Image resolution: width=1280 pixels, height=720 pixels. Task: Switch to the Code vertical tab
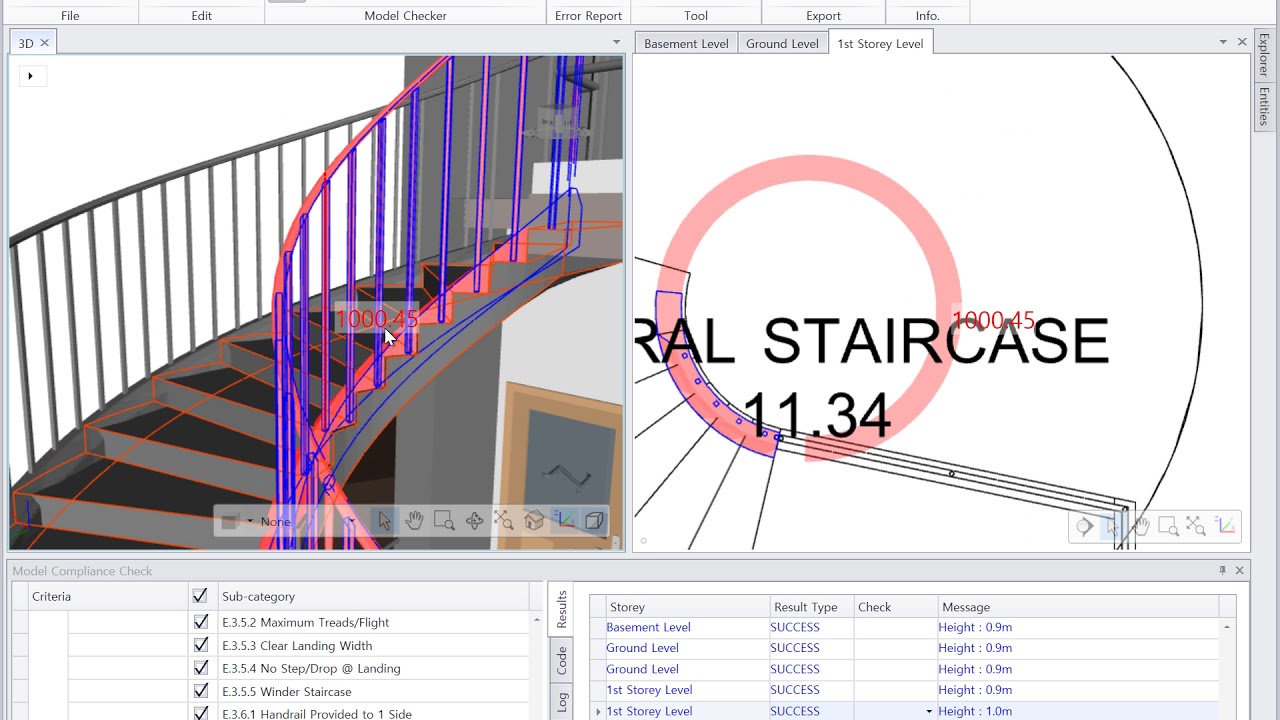(x=562, y=660)
